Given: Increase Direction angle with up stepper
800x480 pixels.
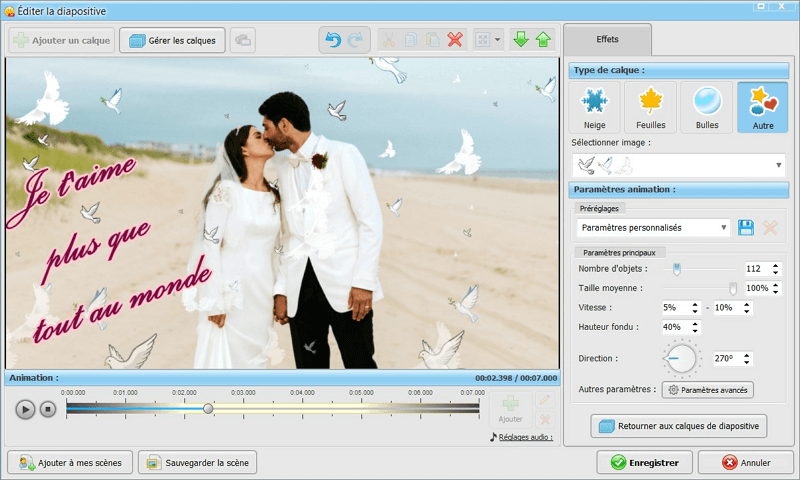Looking at the screenshot, I should click(x=747, y=356).
